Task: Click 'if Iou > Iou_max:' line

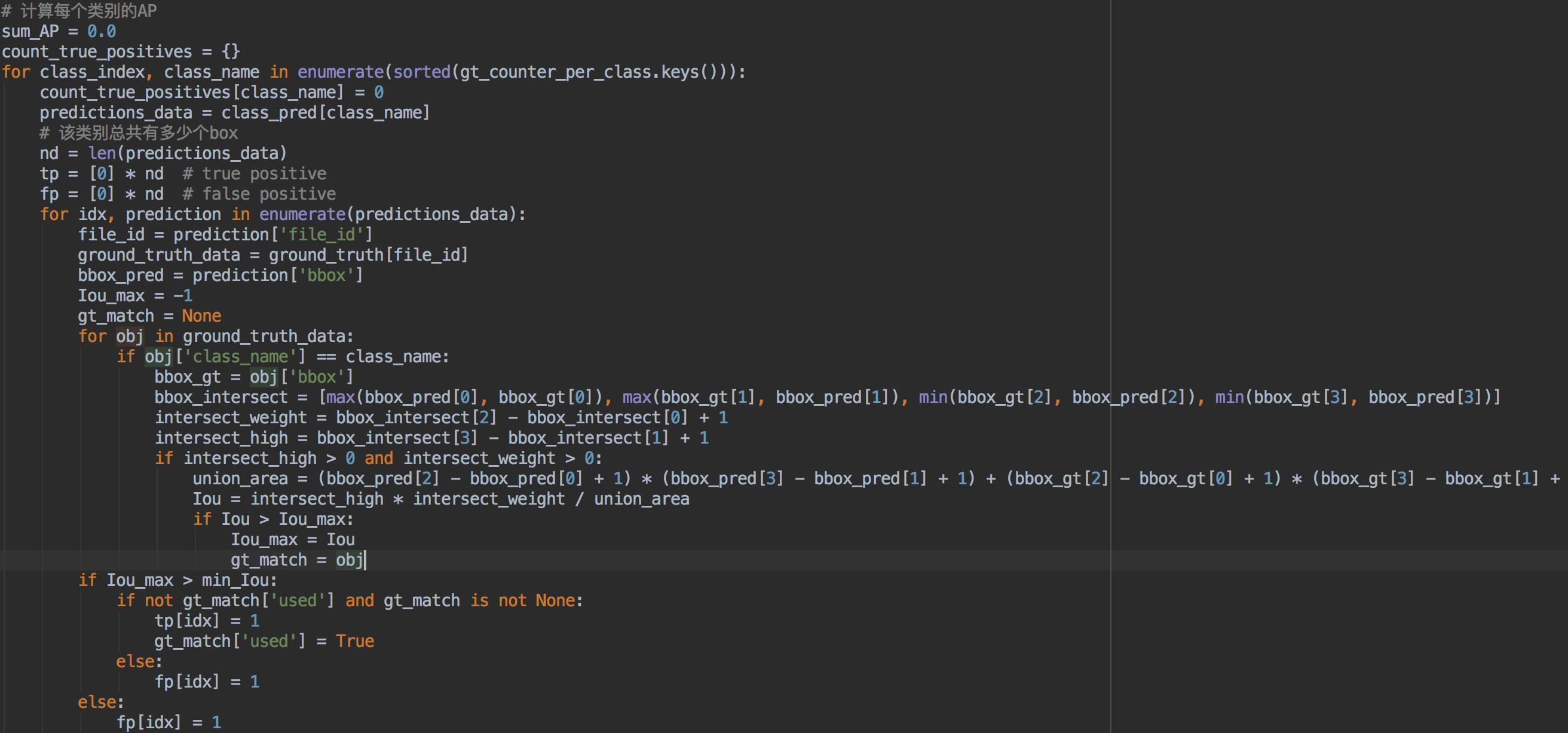Action: (x=273, y=519)
